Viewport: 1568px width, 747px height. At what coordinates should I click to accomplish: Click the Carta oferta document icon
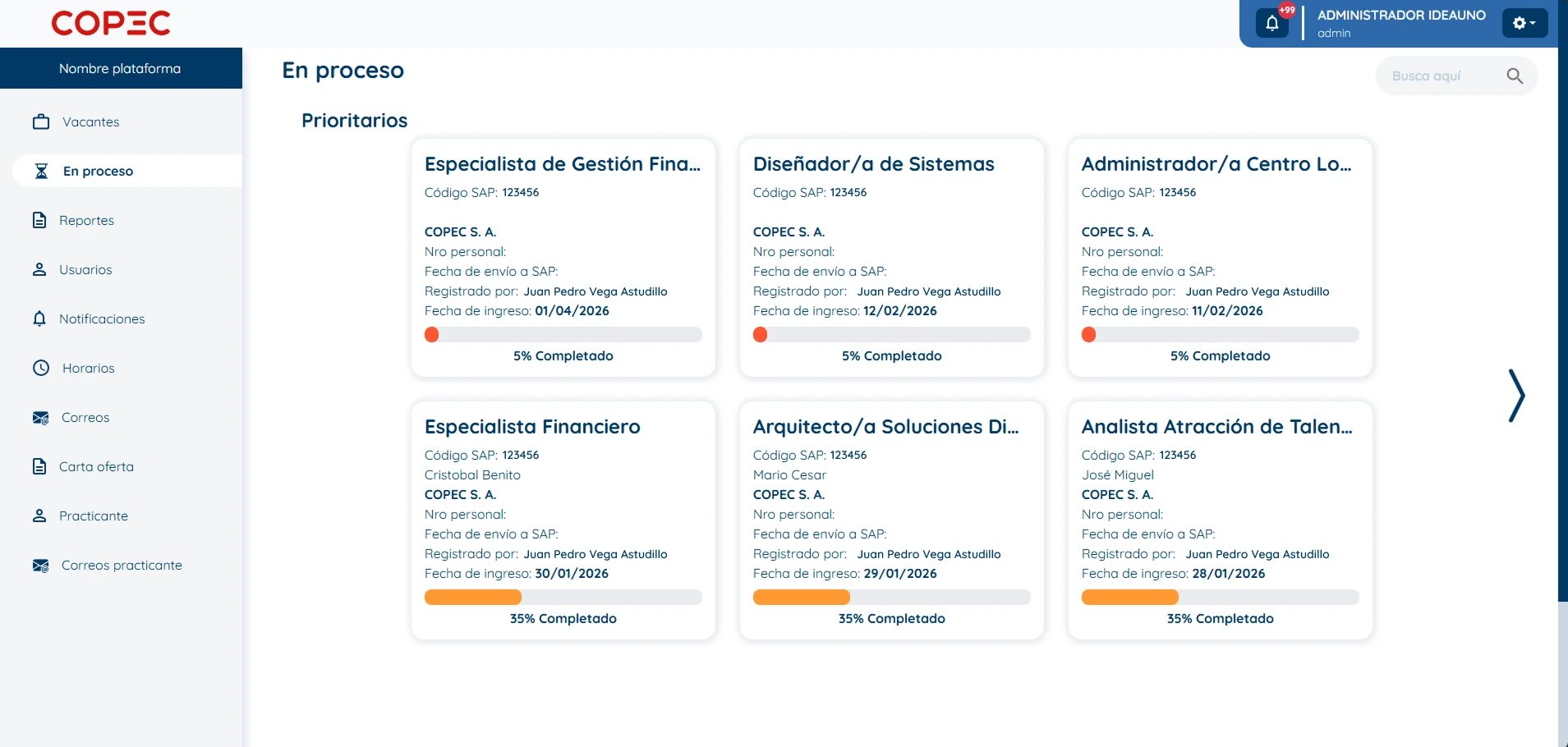(x=39, y=466)
